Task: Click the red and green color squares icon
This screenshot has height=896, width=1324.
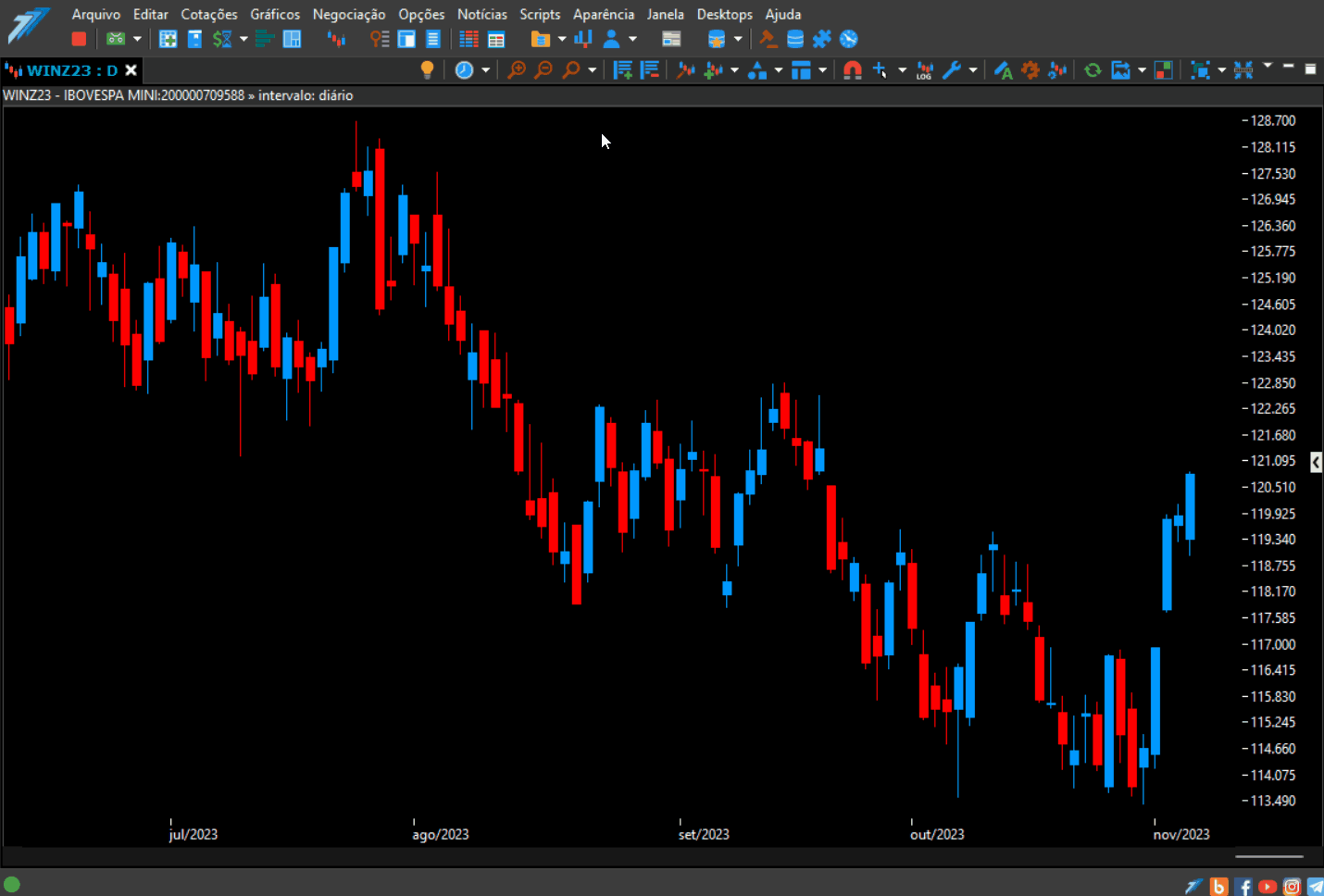Action: click(1164, 70)
